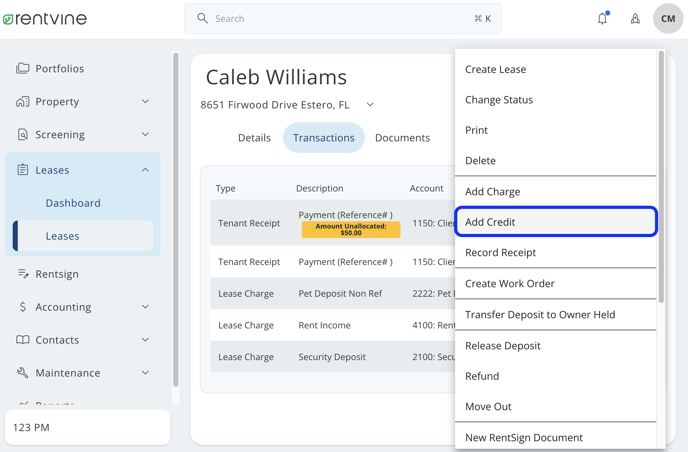Choose Create Lease from the menu
Image resolution: width=688 pixels, height=452 pixels.
(x=555, y=69)
